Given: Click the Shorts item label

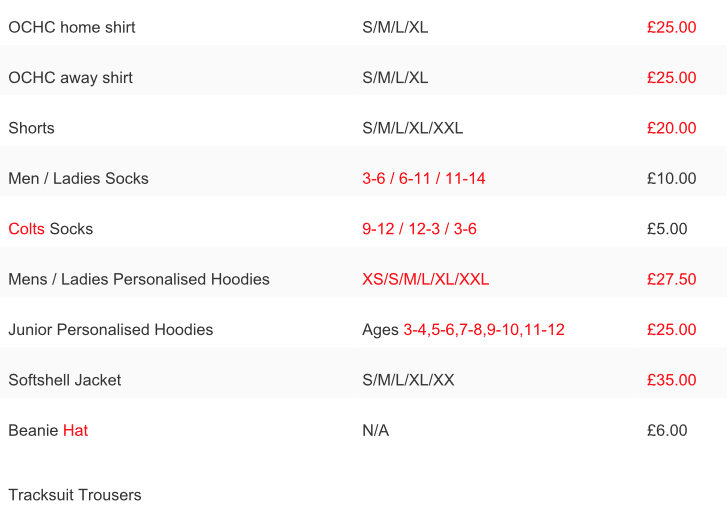Looking at the screenshot, I should (32, 128).
